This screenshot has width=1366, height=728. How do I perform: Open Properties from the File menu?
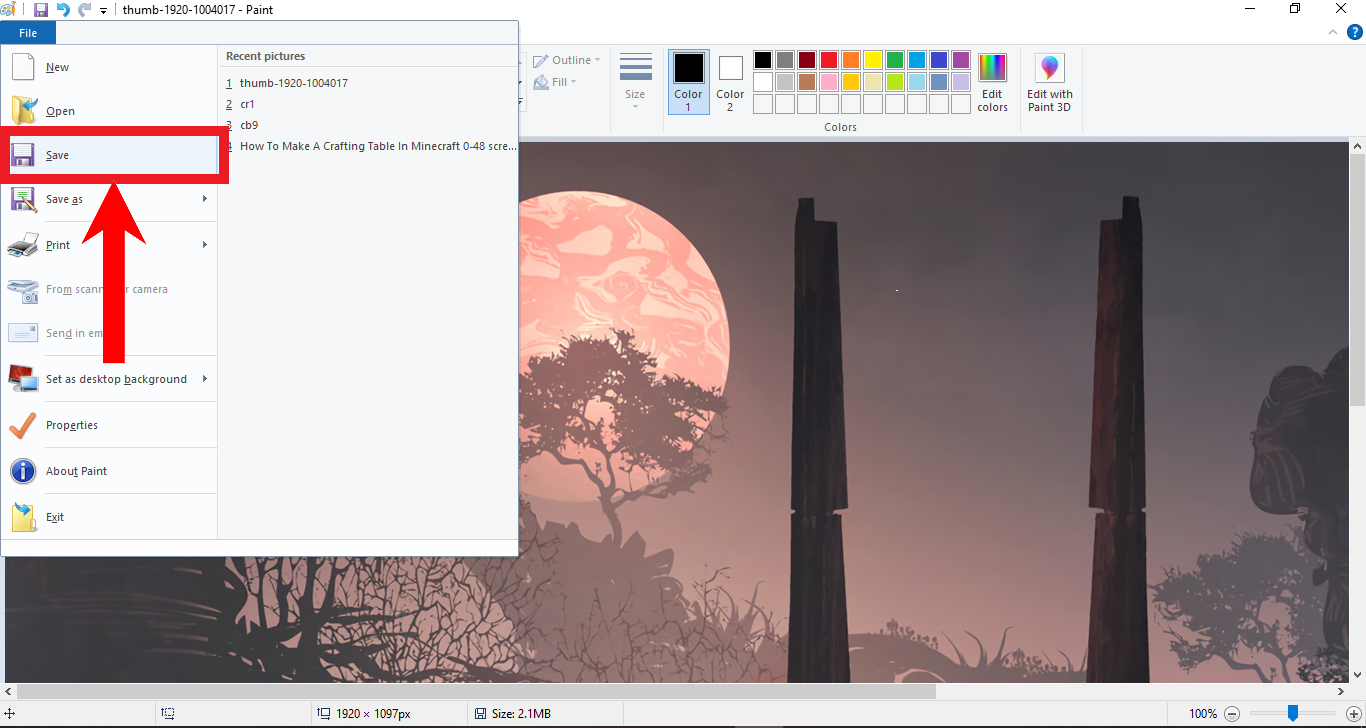110,425
